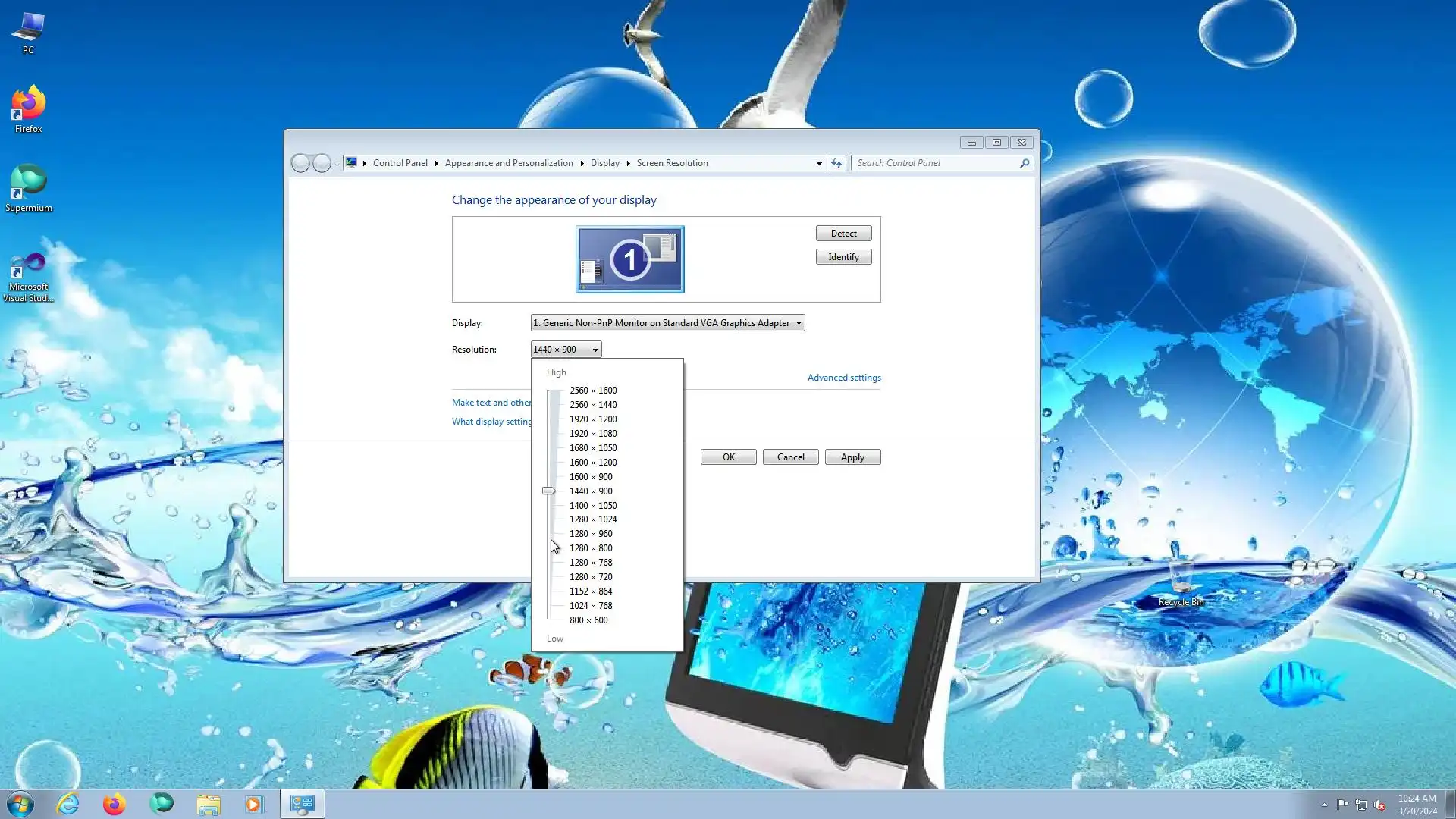Select 1920 × 1080 resolution option

[593, 434]
